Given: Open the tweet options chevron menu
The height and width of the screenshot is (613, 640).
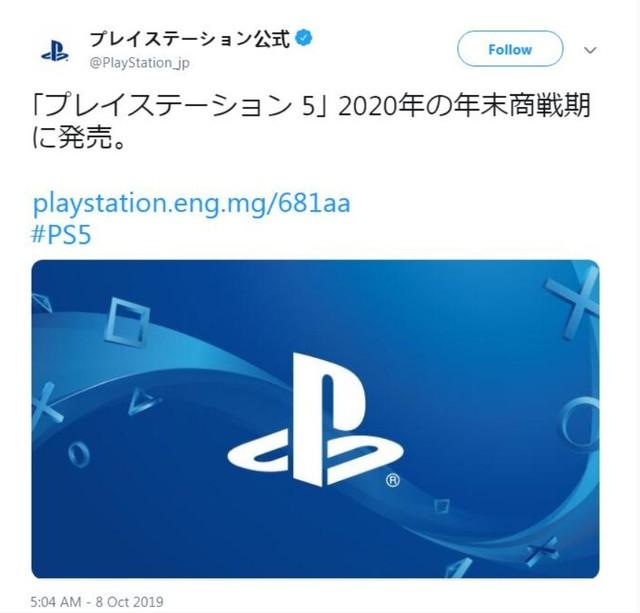Looking at the screenshot, I should point(590,50).
